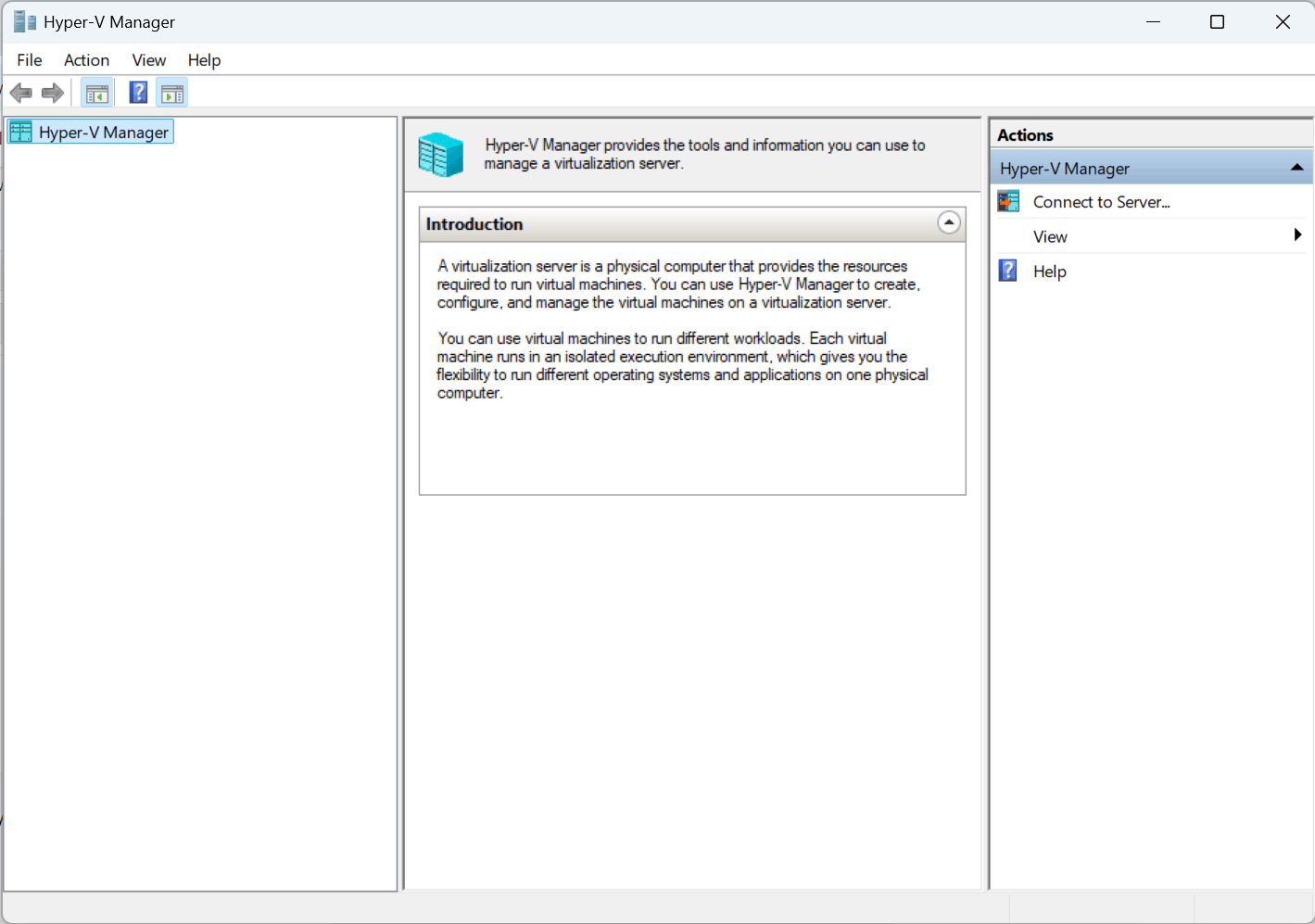Click the View action in Actions pane
Viewport: 1315px width, 924px height.
[1050, 236]
